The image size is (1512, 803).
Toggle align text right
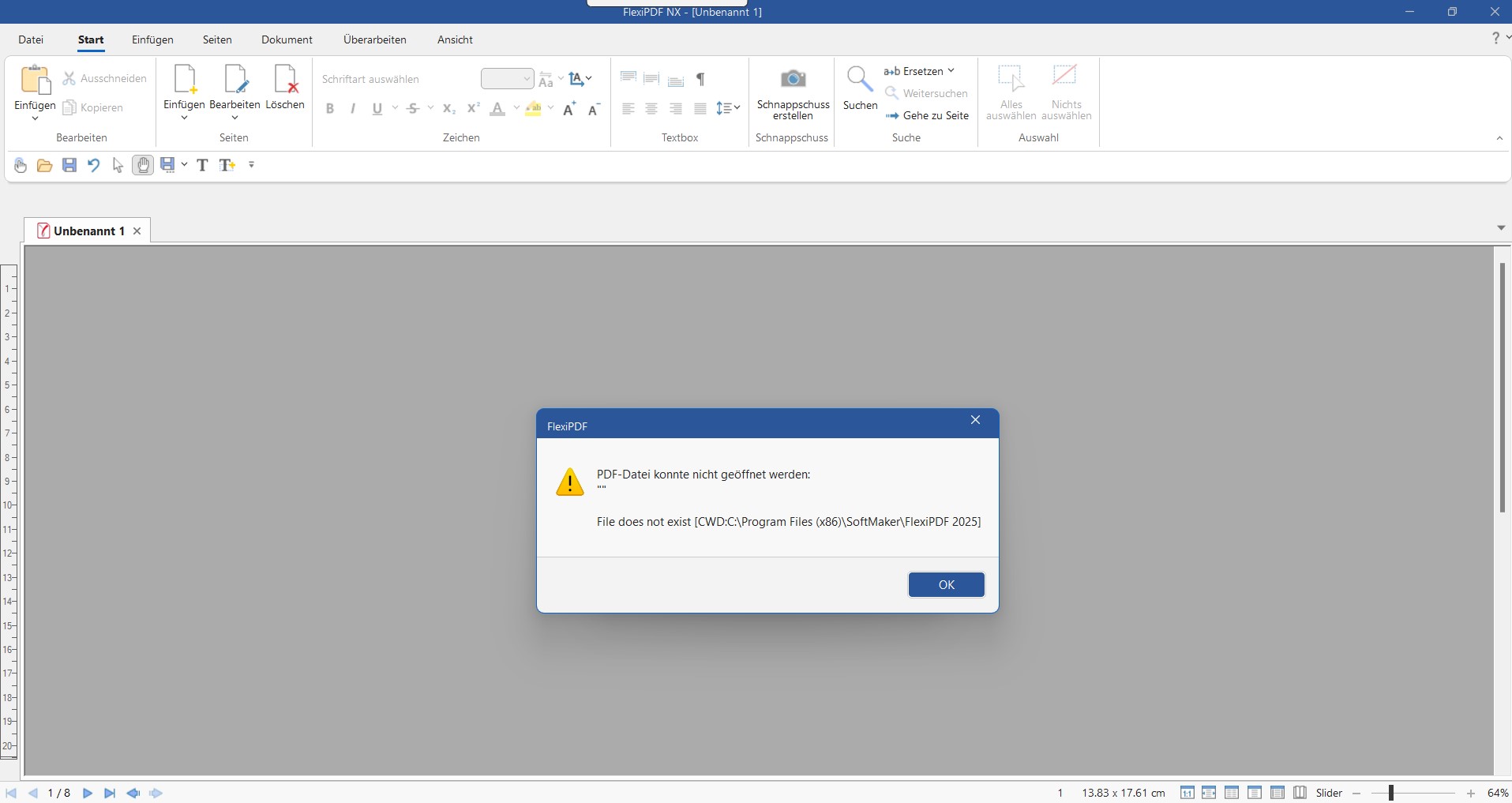676,109
